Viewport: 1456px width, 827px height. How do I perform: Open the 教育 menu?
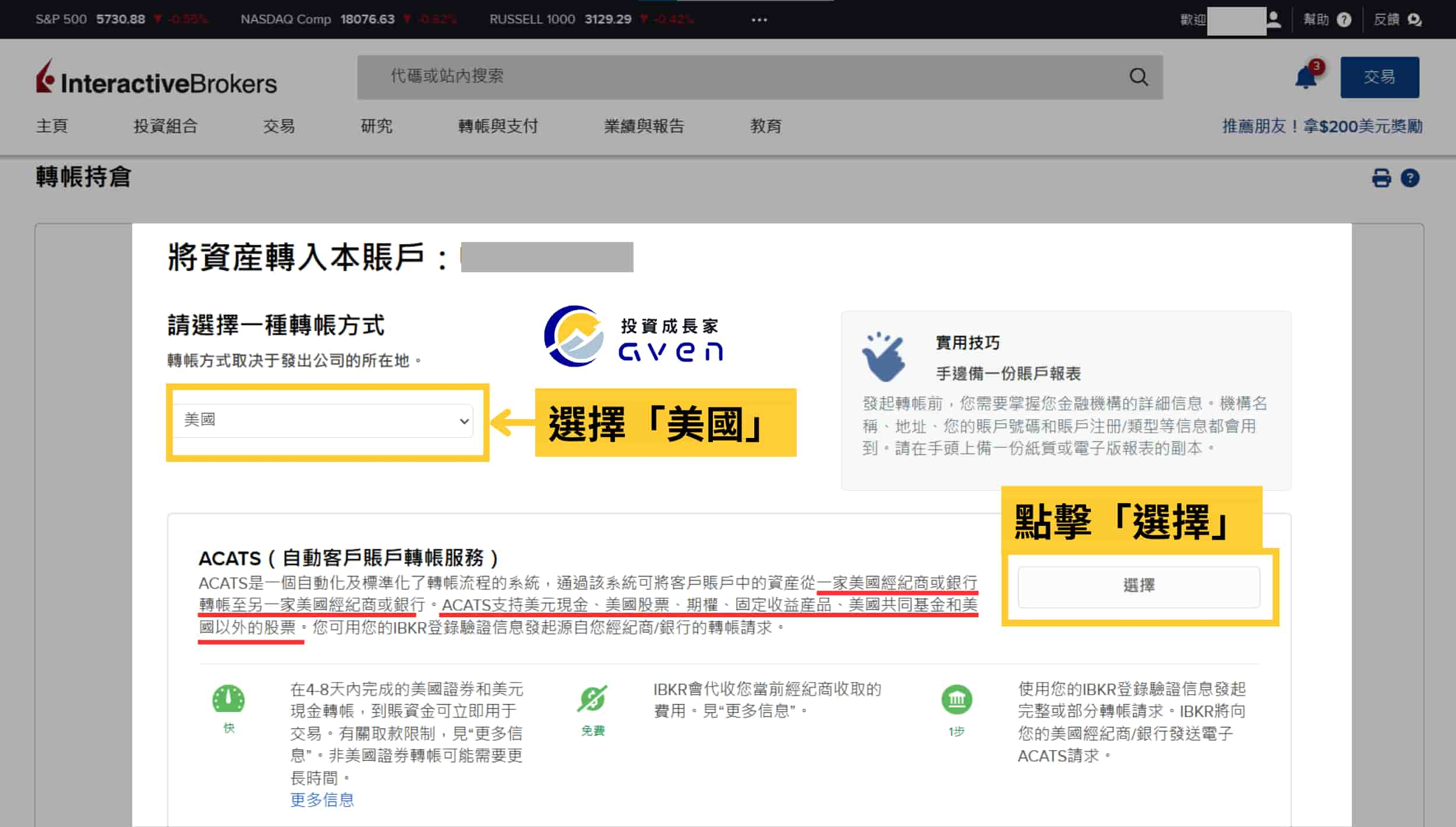765,126
